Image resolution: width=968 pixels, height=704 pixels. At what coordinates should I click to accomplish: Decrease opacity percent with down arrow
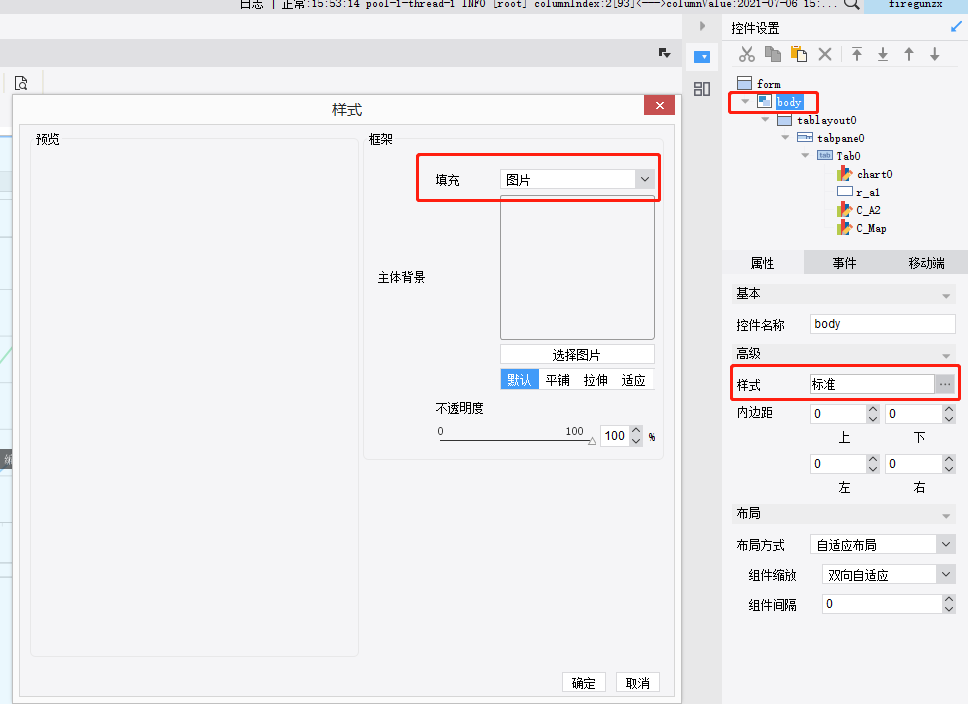[x=636, y=441]
